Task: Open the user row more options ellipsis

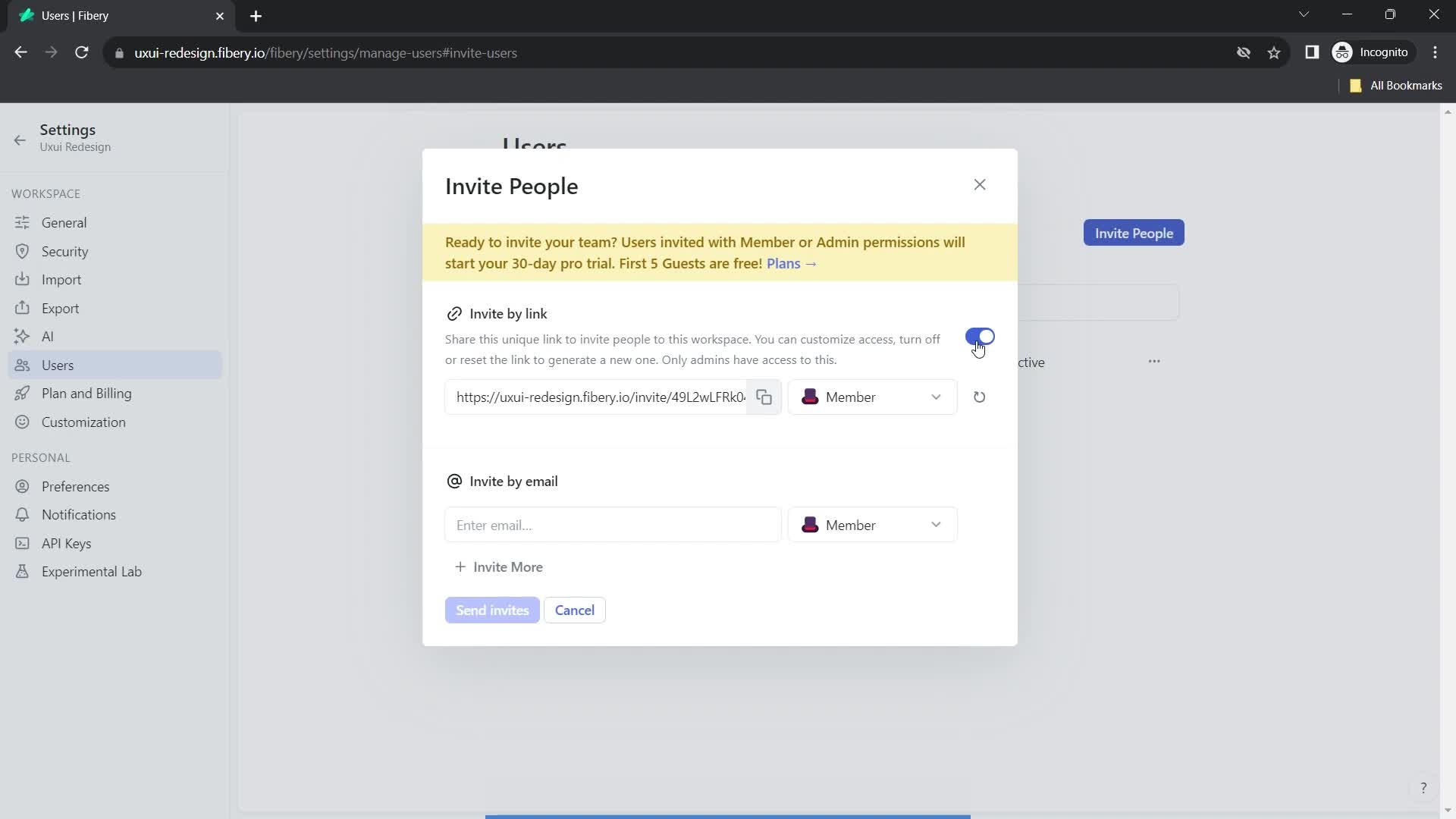Action: [1154, 362]
